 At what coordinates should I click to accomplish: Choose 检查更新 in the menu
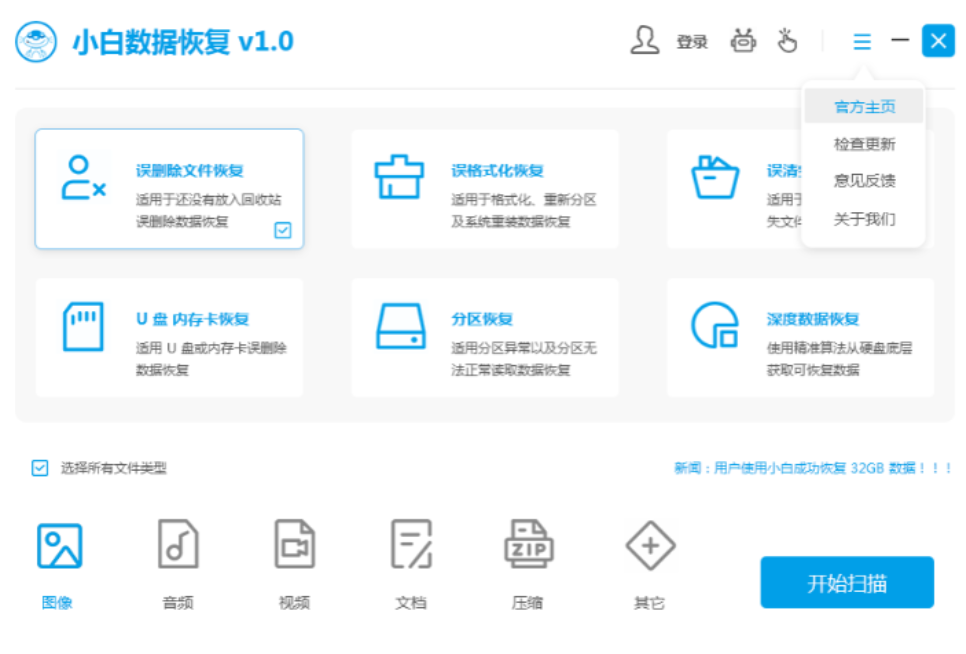click(866, 142)
